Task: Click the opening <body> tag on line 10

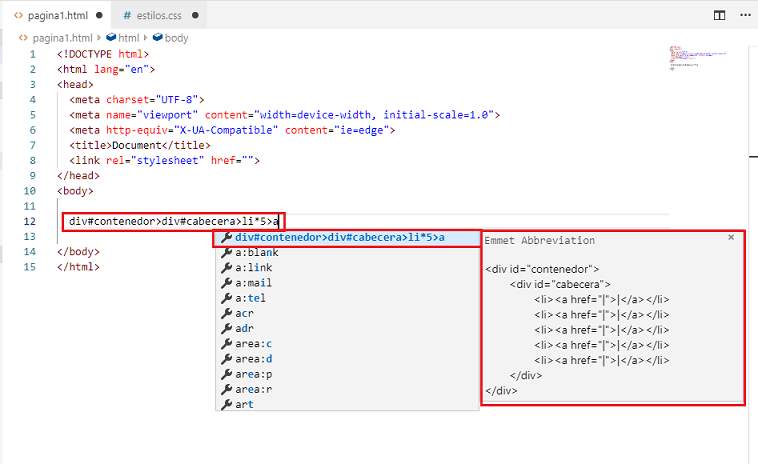Action: point(75,191)
